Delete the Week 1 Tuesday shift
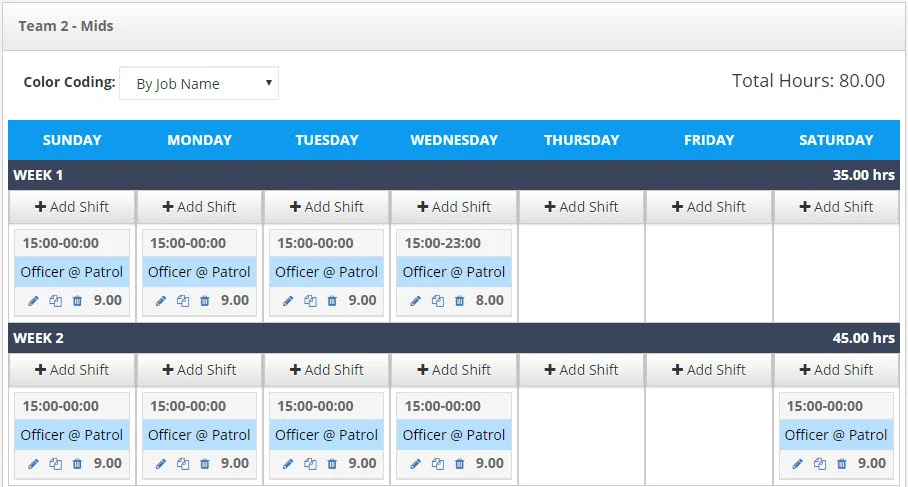This screenshot has width=908, height=487. [x=332, y=301]
